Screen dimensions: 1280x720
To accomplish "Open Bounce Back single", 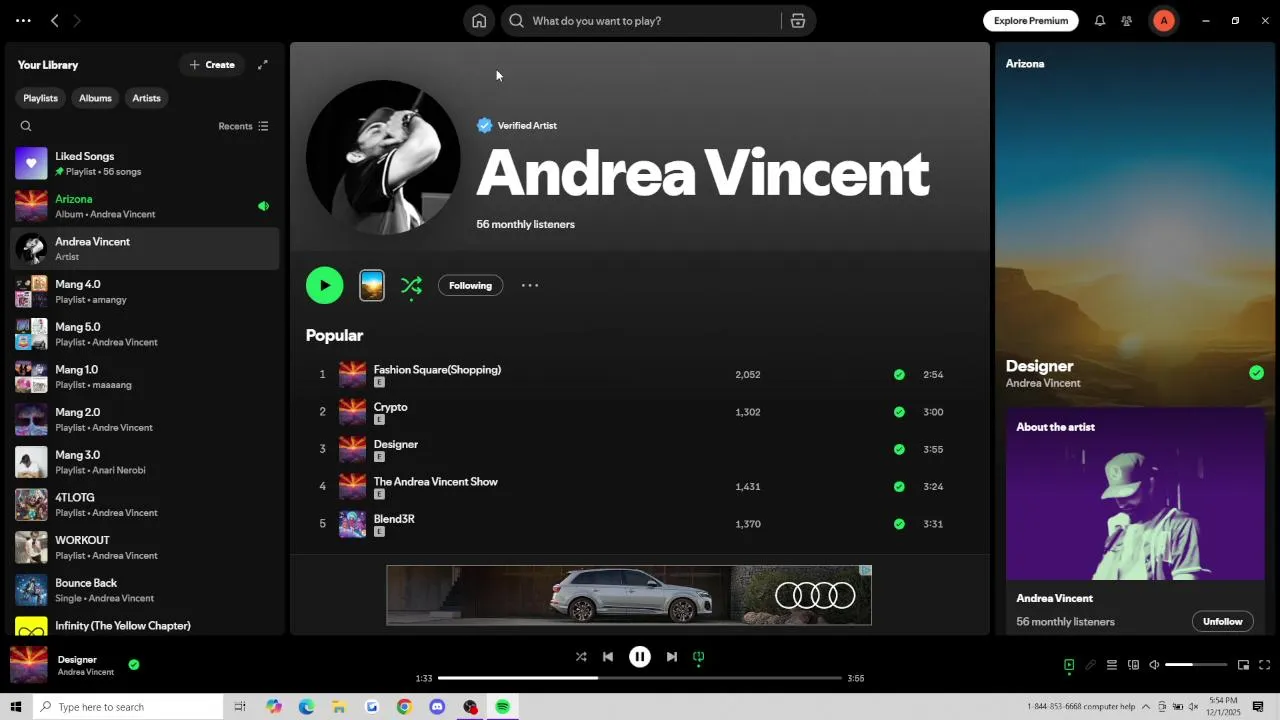I will 145,590.
